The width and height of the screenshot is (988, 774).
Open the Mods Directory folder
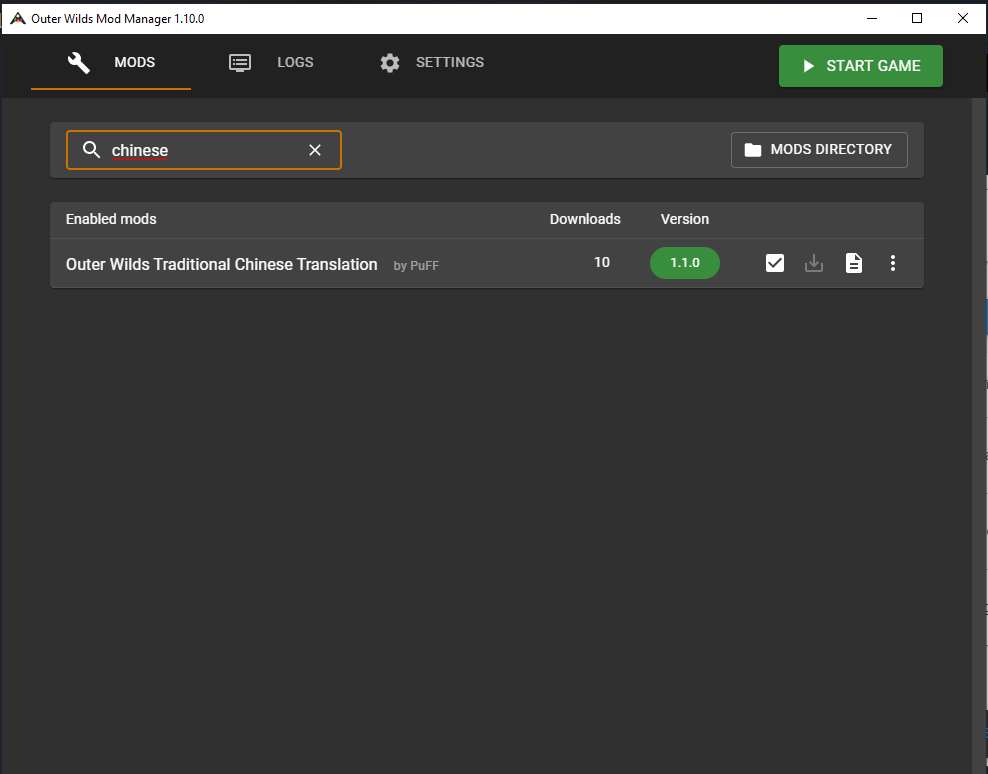[x=819, y=149]
